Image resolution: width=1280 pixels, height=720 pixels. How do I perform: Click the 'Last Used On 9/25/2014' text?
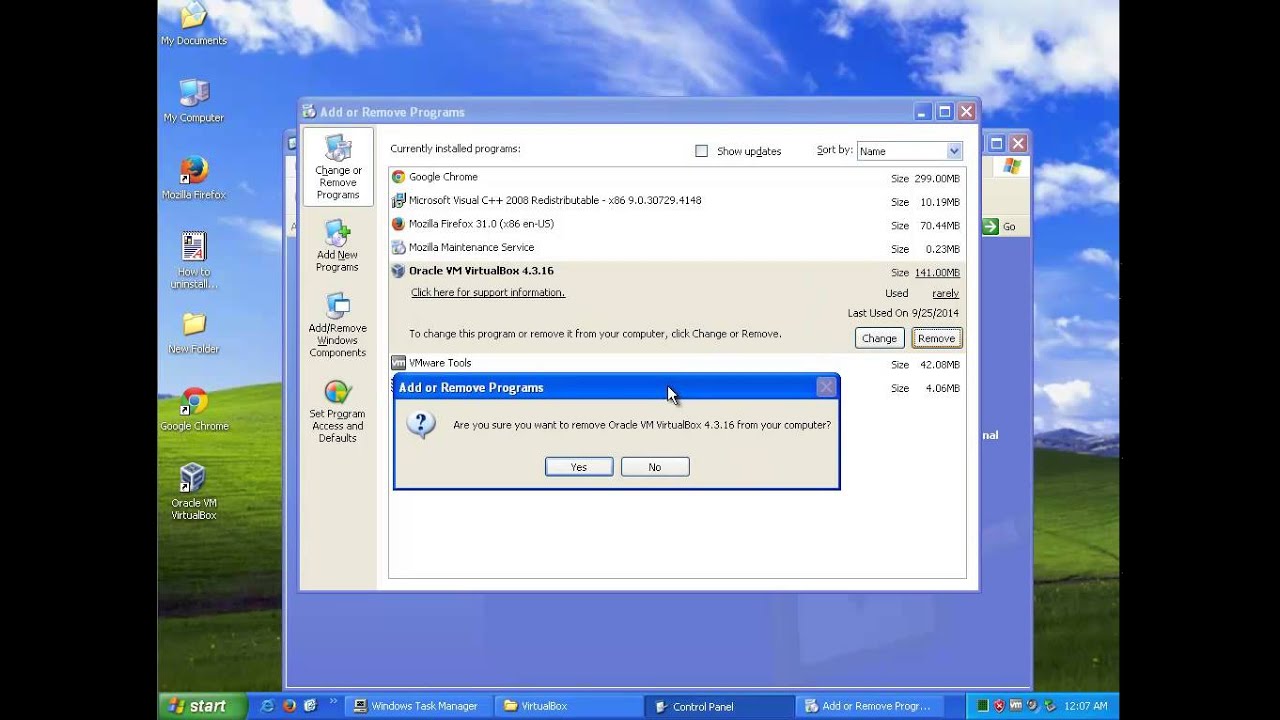(x=903, y=313)
